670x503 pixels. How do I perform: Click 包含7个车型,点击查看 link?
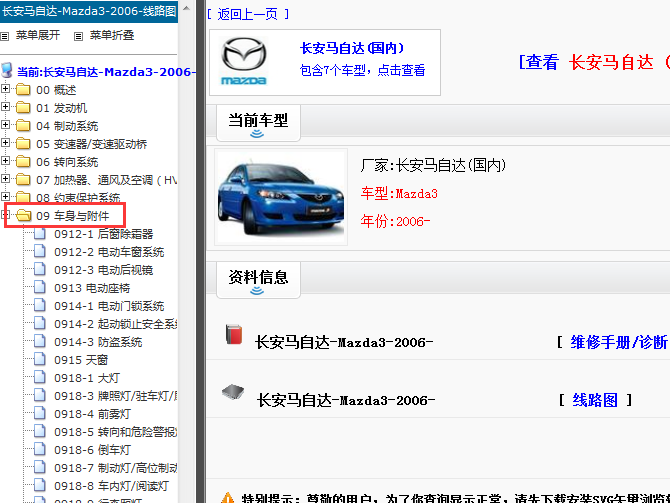(x=362, y=70)
